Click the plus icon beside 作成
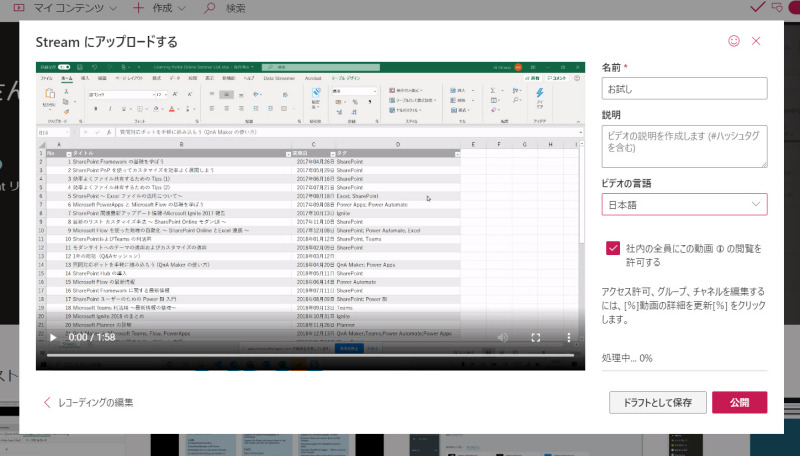This screenshot has width=800, height=456. click(x=138, y=8)
